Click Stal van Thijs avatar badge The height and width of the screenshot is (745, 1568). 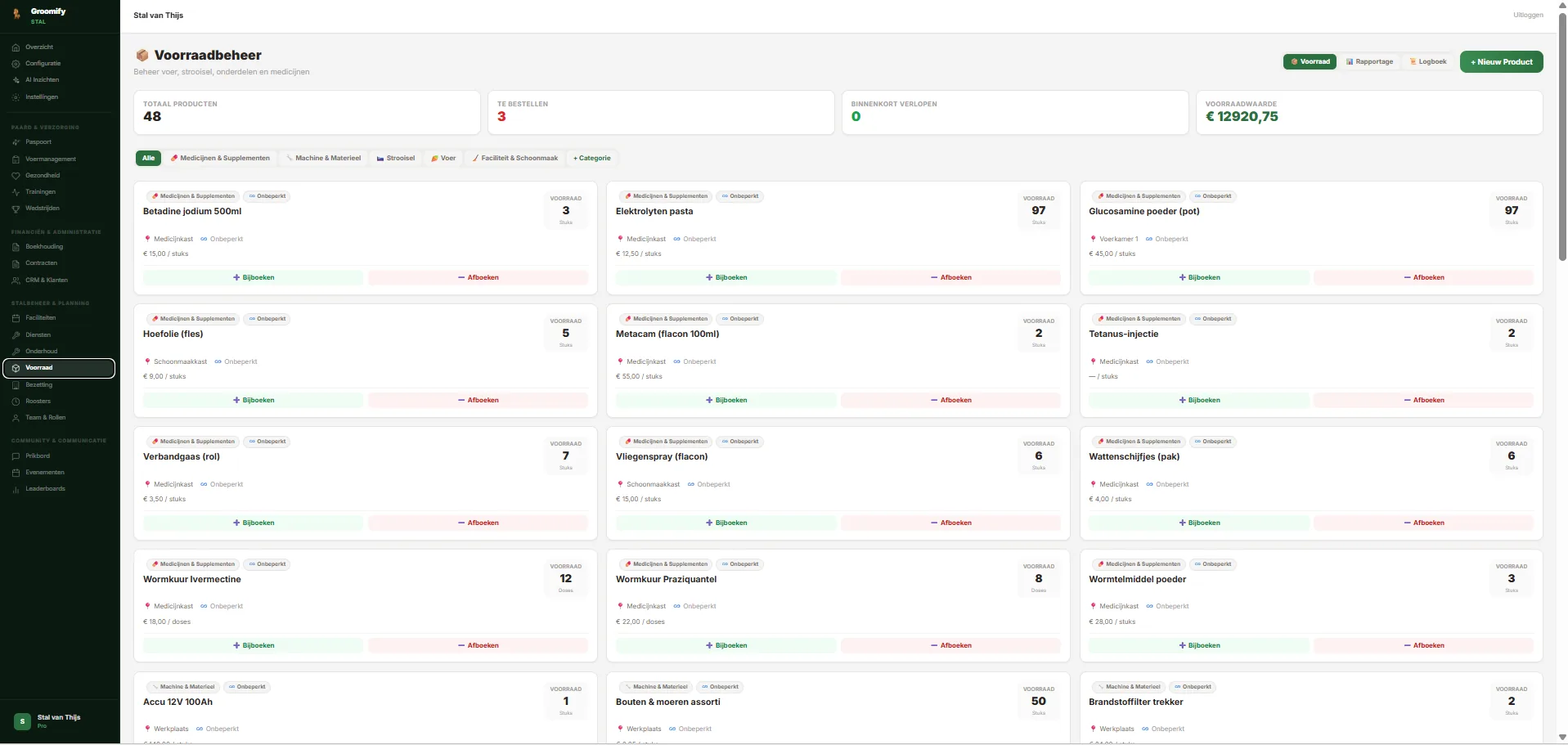point(23,721)
